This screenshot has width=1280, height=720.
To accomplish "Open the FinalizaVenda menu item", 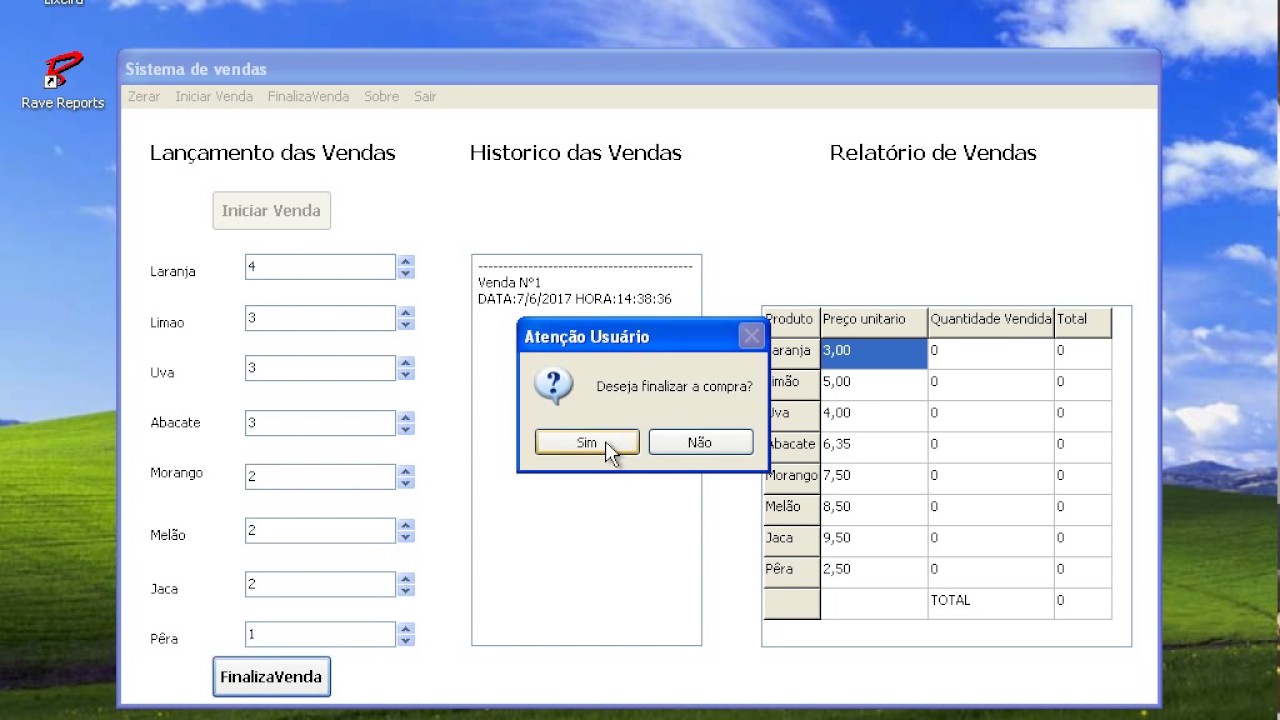I will pyautogui.click(x=308, y=96).
